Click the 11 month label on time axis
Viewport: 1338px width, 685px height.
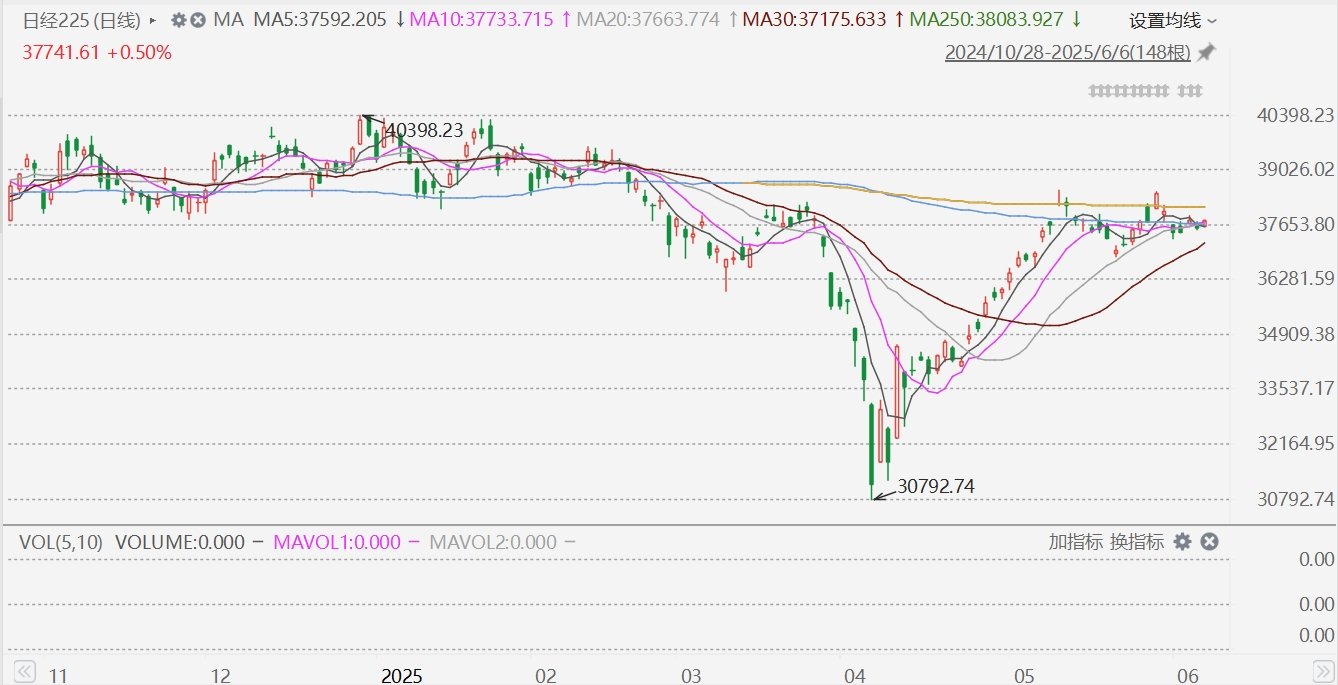(x=59, y=676)
